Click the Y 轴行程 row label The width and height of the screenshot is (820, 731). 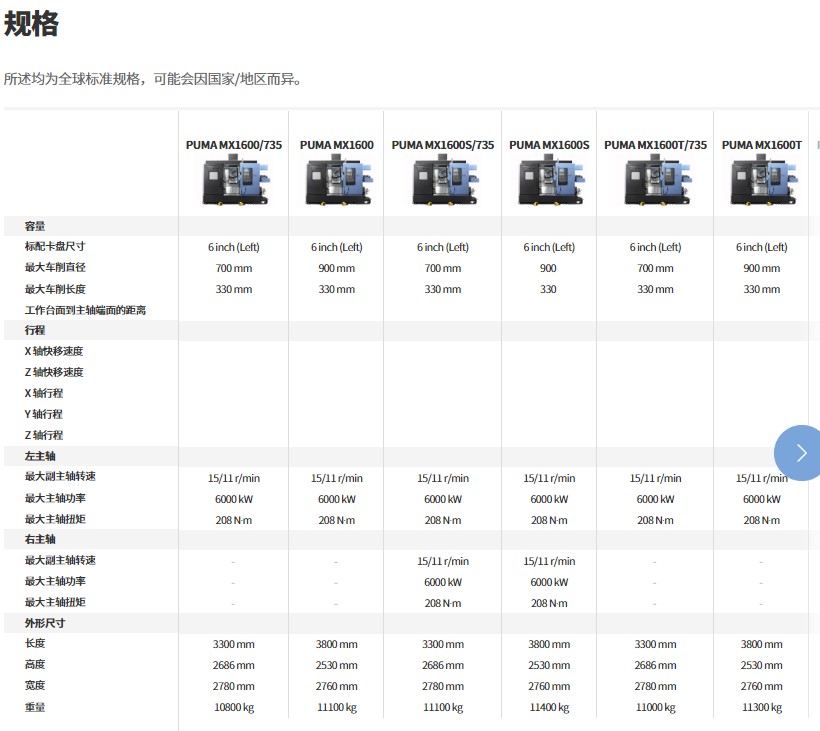pyautogui.click(x=44, y=414)
